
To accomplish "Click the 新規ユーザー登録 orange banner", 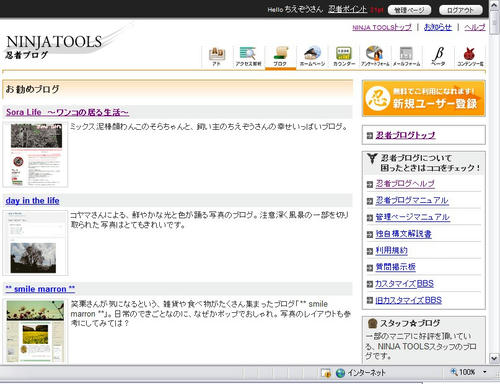I will click(424, 98).
